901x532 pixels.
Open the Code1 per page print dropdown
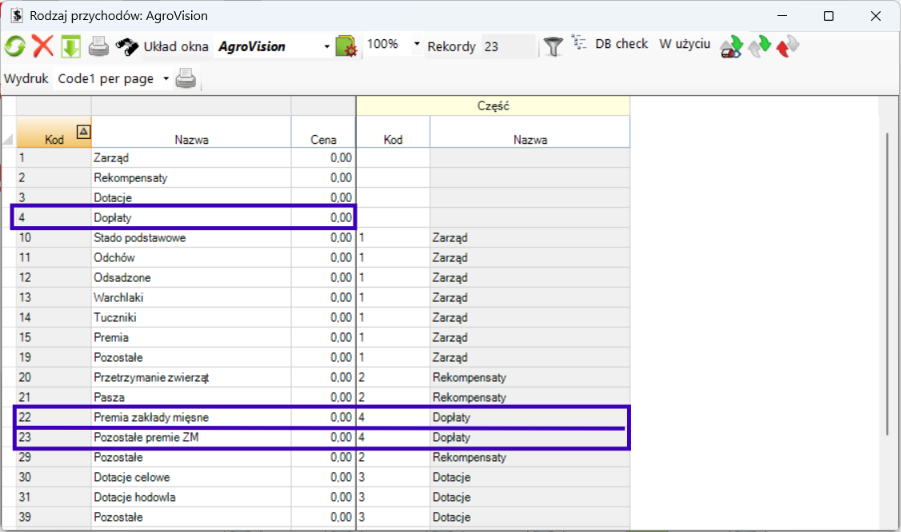(x=165, y=79)
